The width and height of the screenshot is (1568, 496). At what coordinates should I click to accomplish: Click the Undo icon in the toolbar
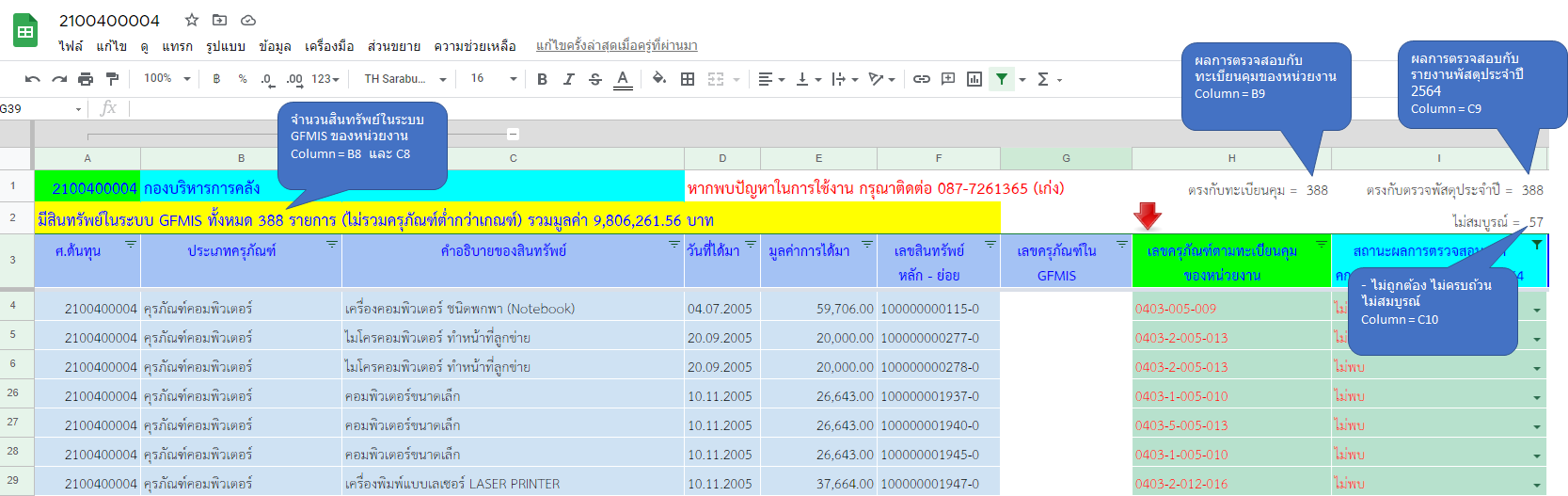pyautogui.click(x=32, y=79)
